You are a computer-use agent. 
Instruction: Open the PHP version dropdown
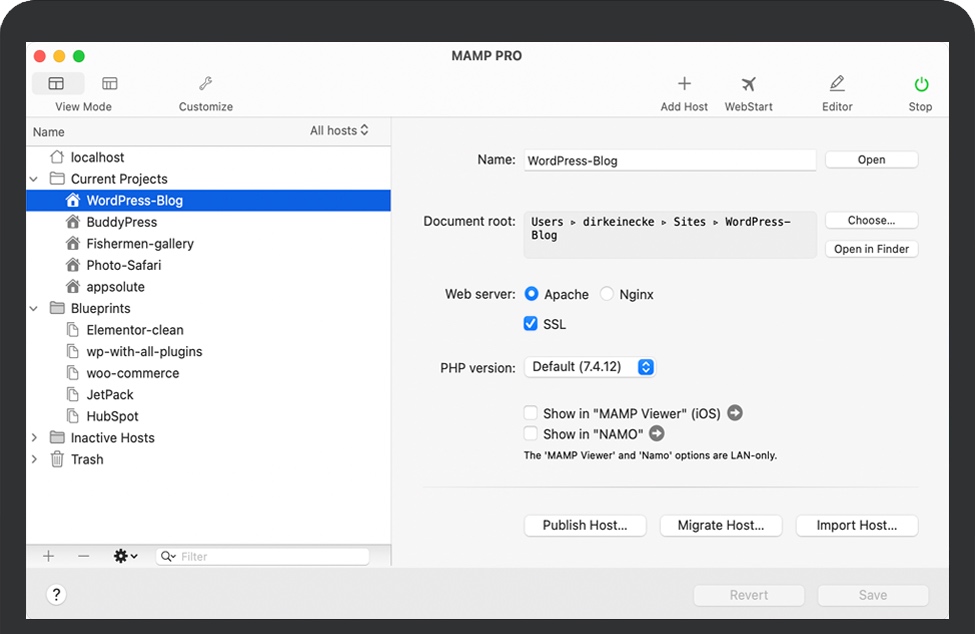(590, 367)
